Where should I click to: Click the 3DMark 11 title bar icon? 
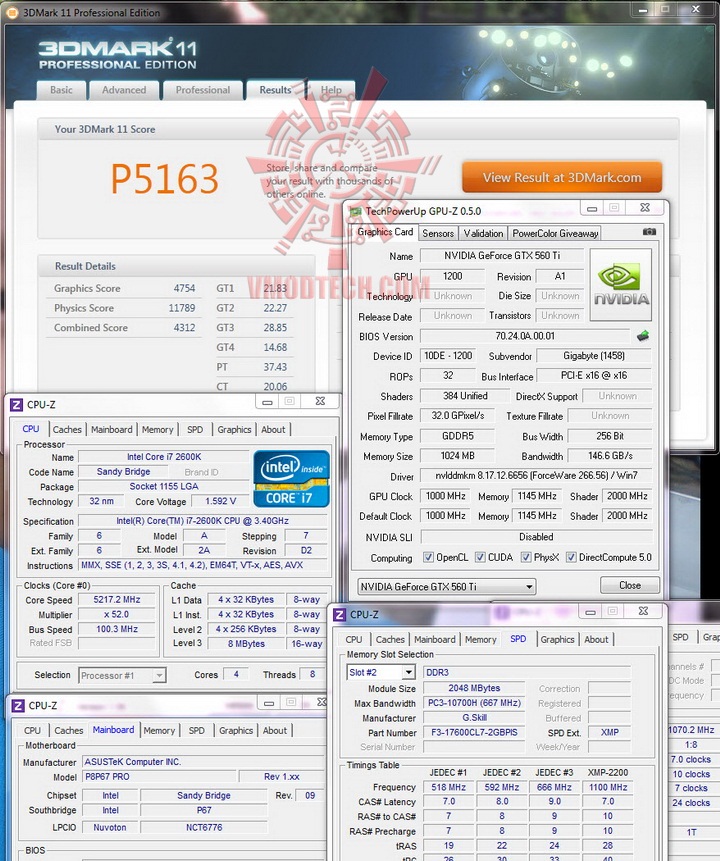(13, 13)
